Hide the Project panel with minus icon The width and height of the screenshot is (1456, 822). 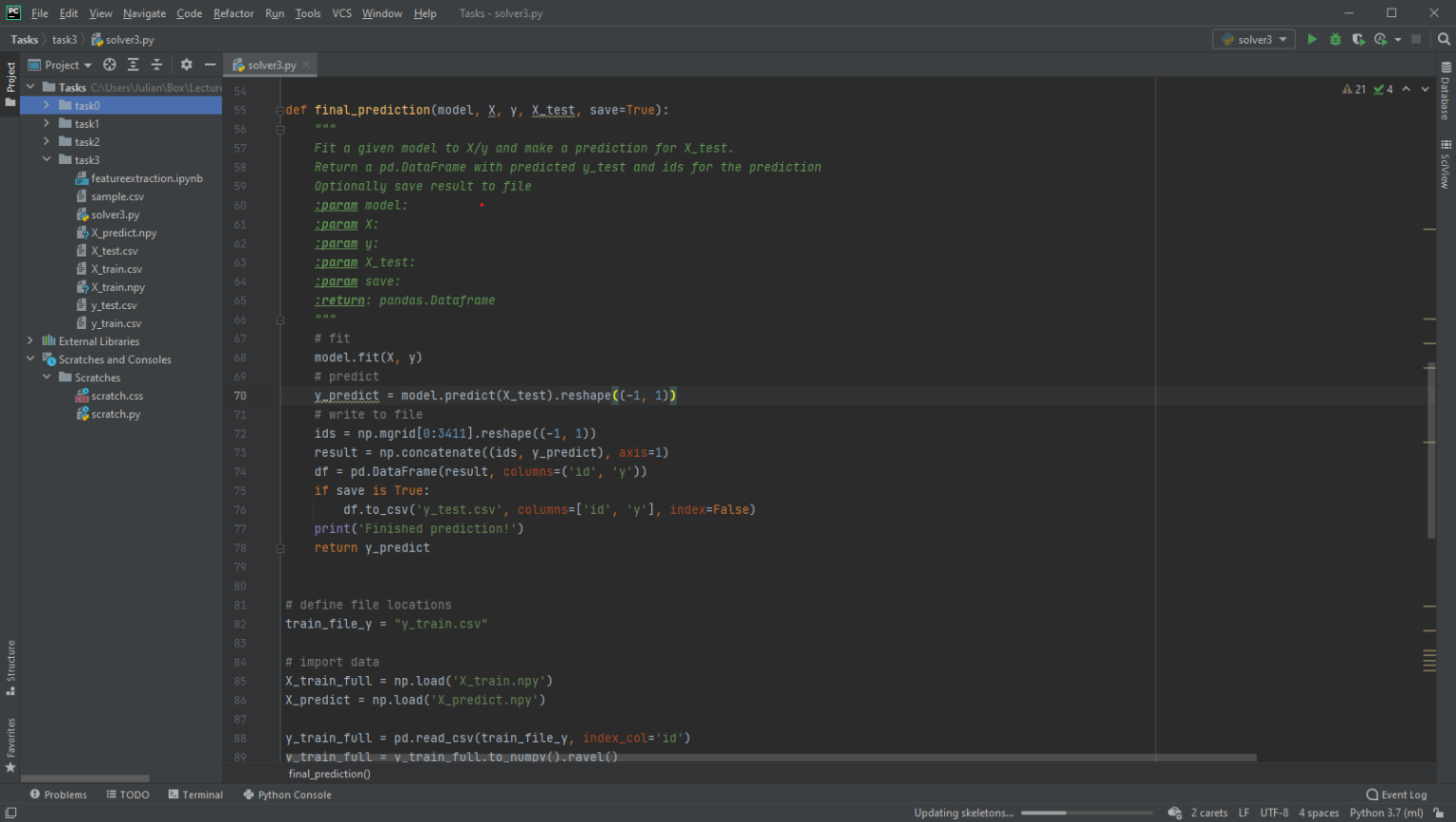point(210,64)
